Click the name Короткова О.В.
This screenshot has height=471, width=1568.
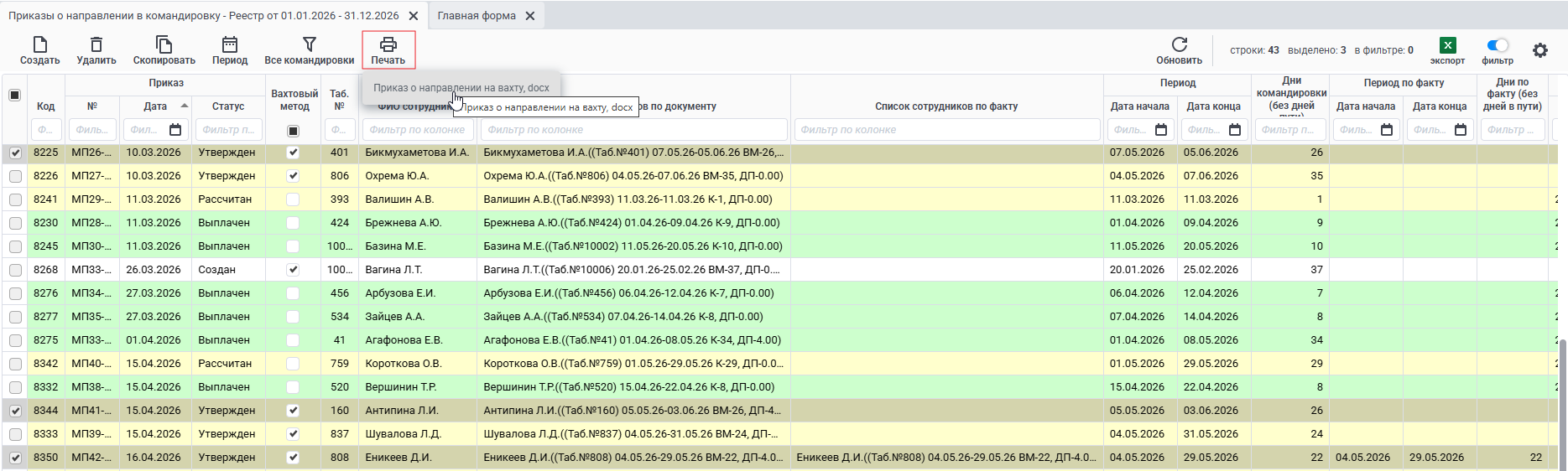coord(403,364)
